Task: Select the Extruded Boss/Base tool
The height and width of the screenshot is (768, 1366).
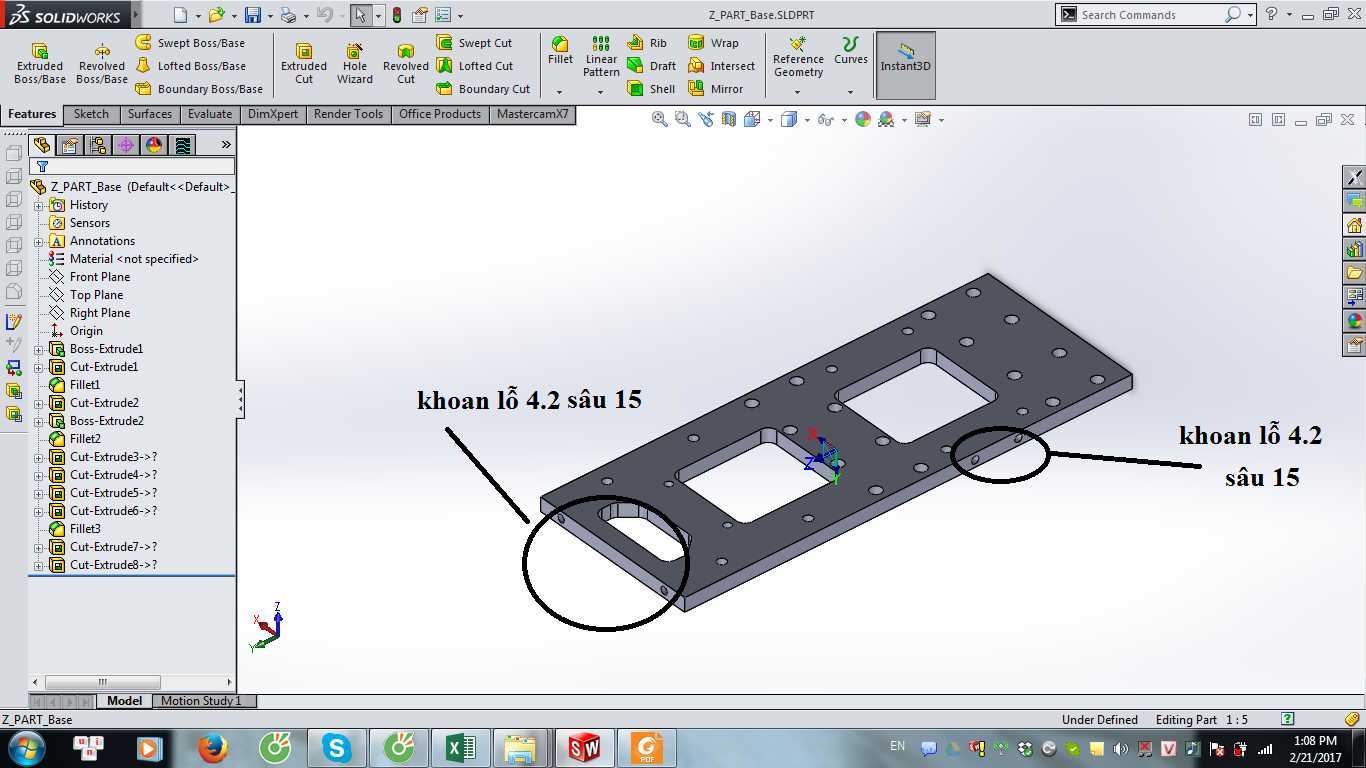Action: [x=40, y=63]
